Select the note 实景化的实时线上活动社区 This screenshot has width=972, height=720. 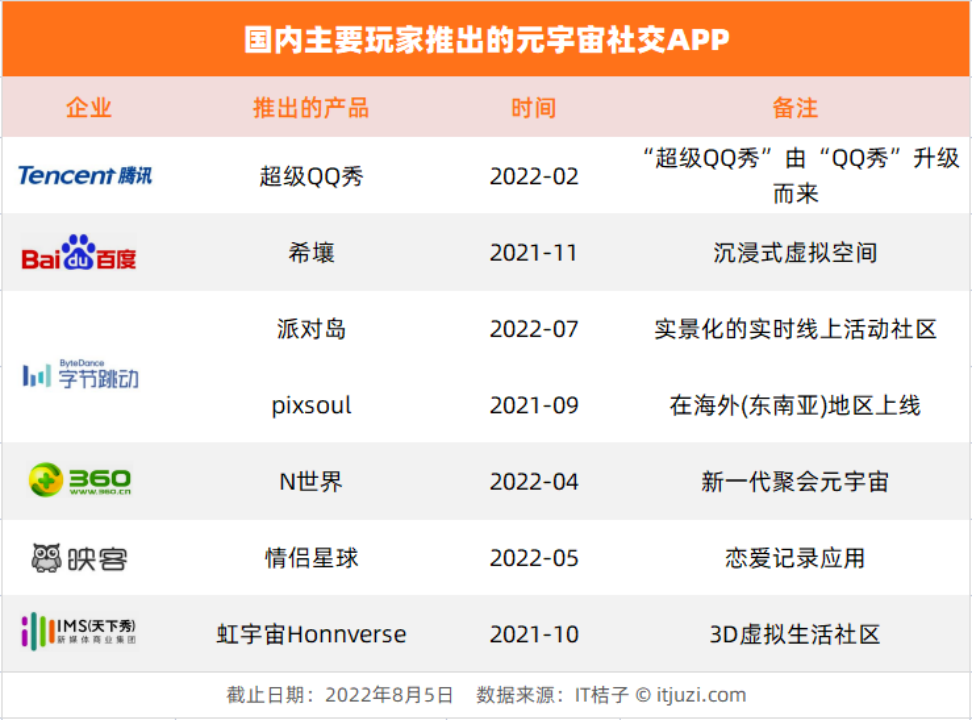point(795,329)
